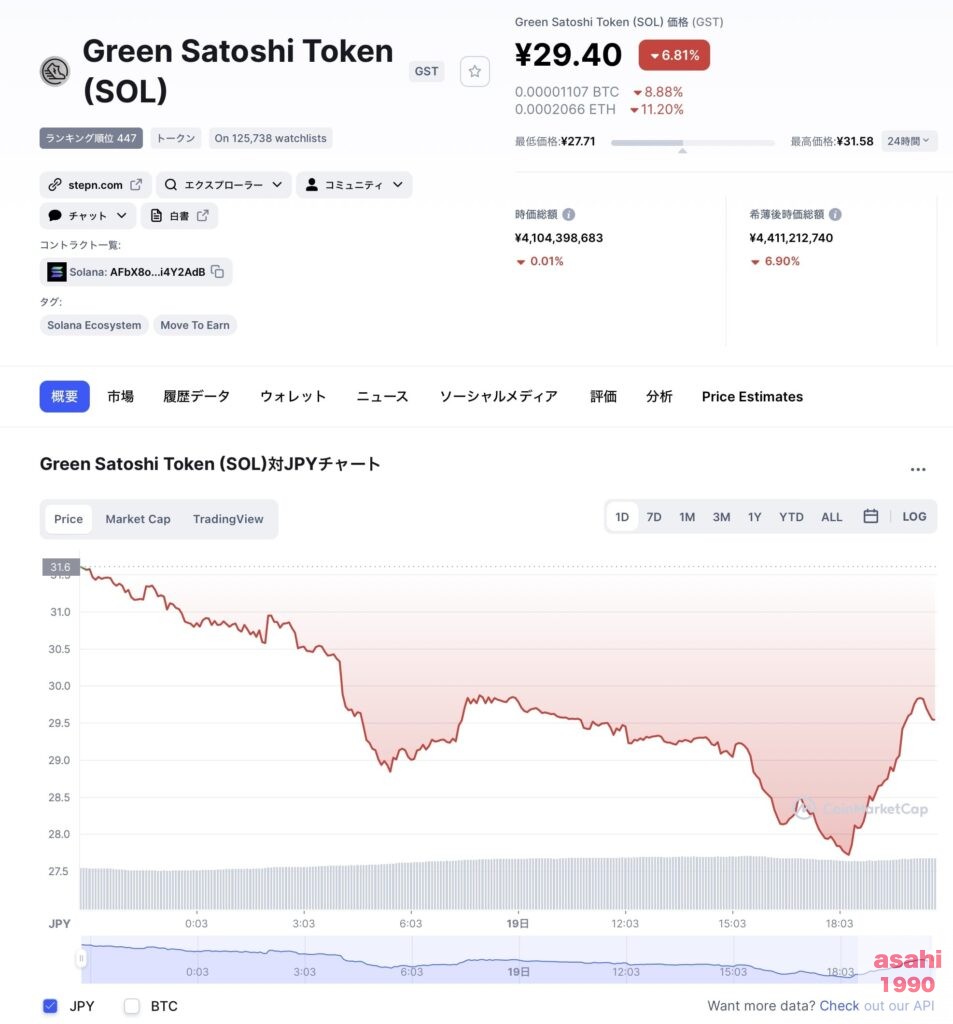Toggle LOG scale on chart

tap(914, 517)
